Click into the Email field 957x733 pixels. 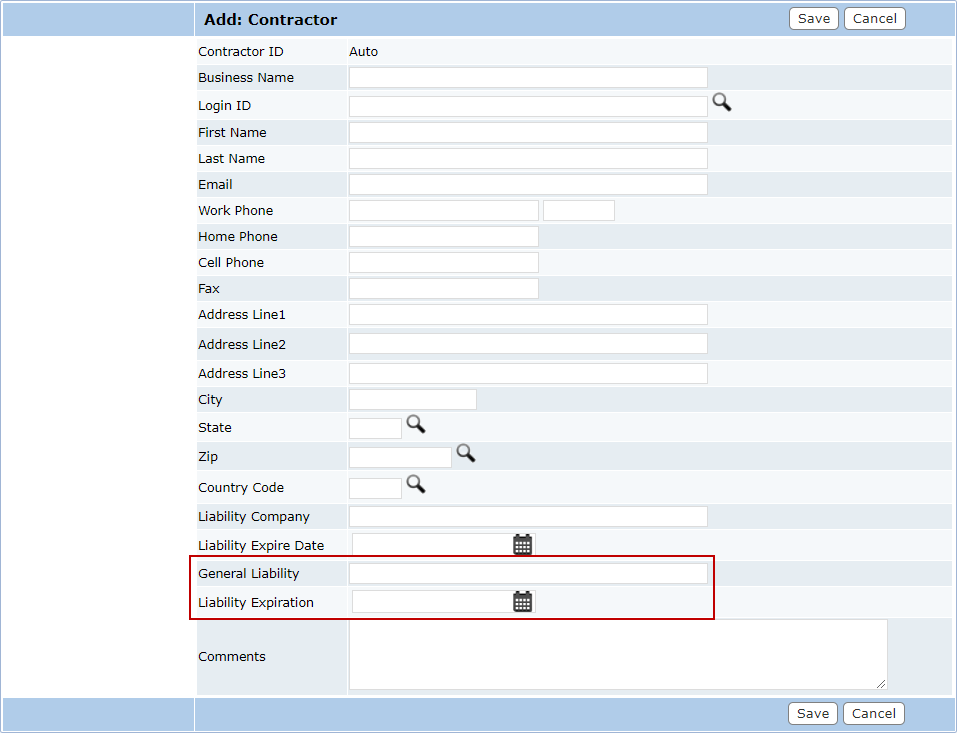(528, 184)
